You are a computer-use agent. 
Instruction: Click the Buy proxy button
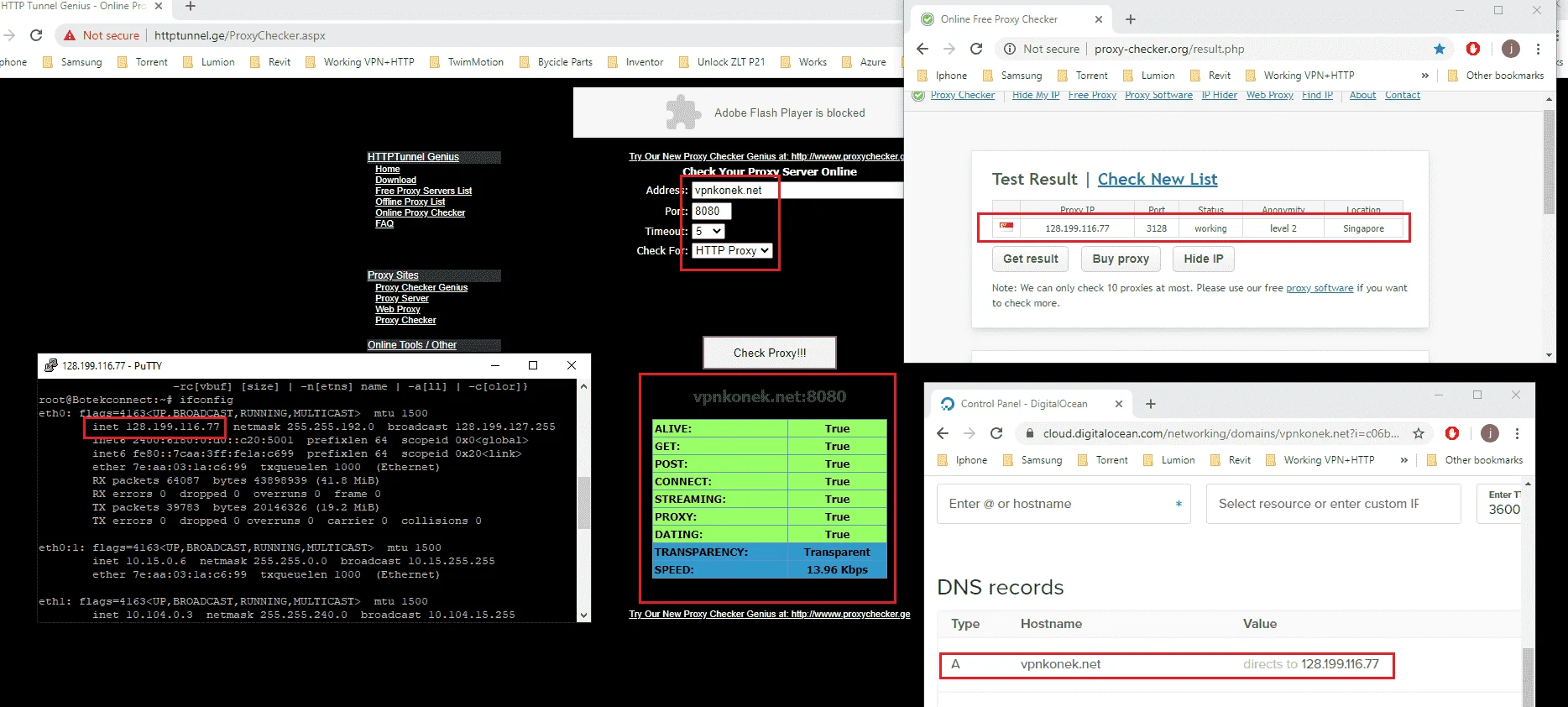click(x=1121, y=259)
